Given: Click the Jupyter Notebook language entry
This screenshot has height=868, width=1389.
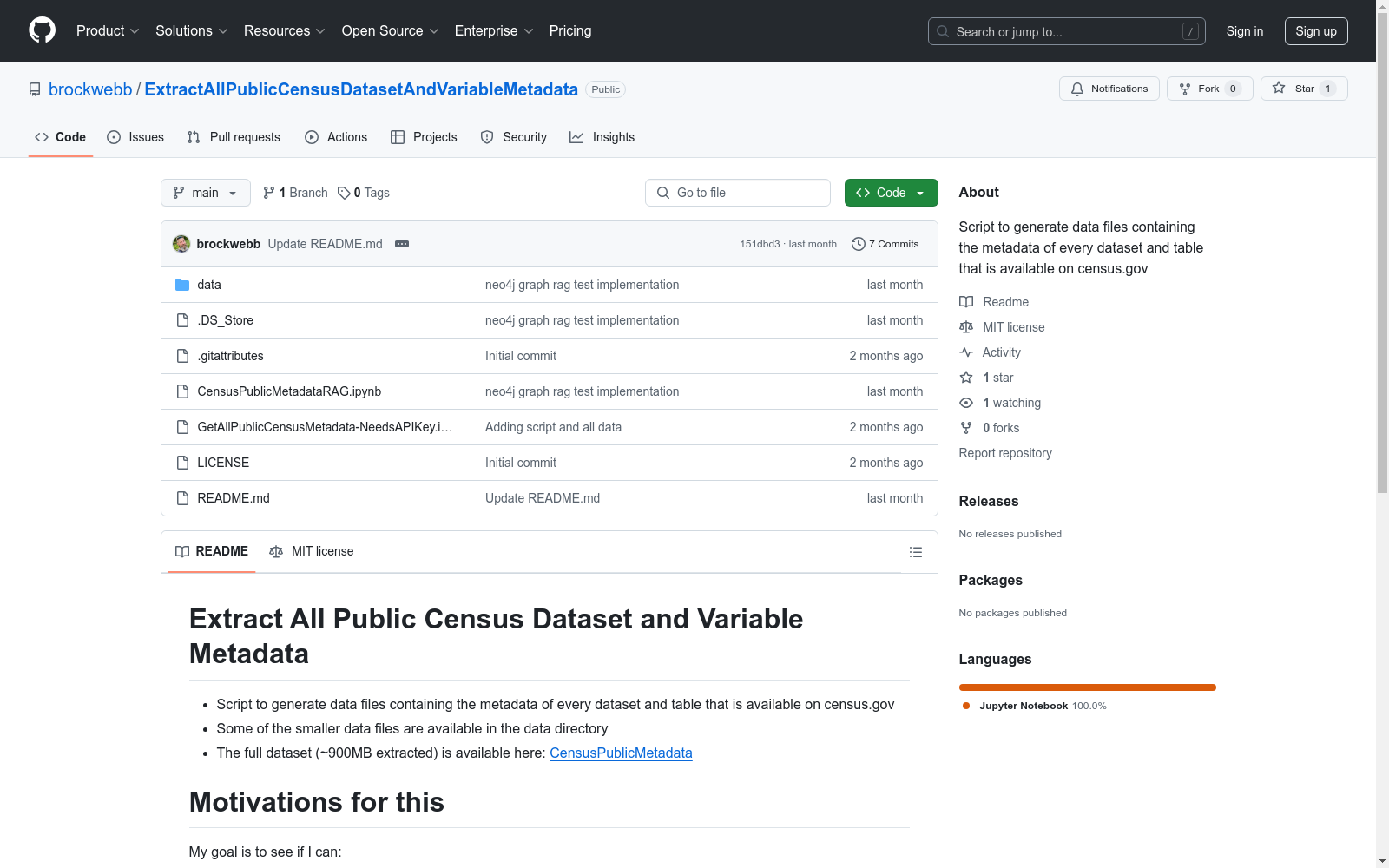Looking at the screenshot, I should [1034, 706].
